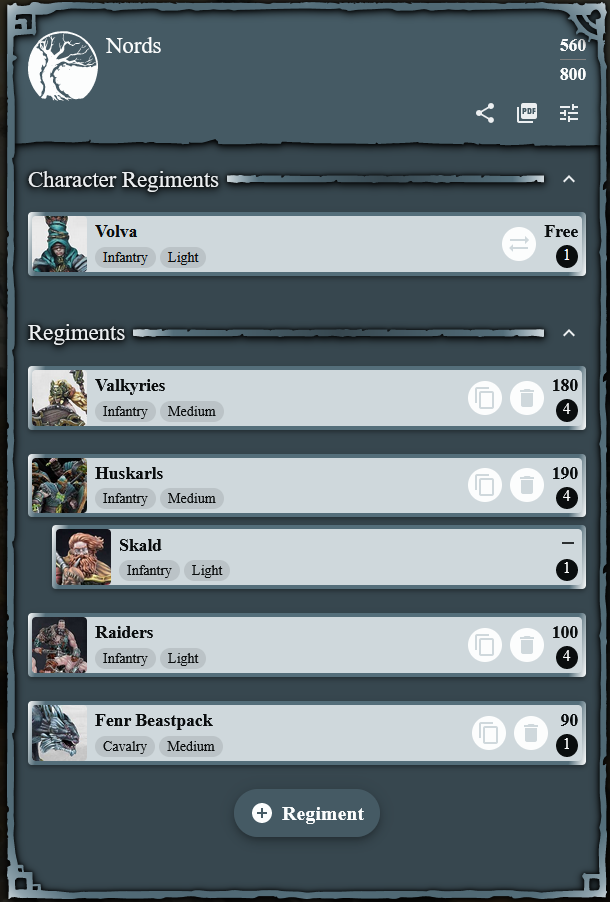The width and height of the screenshot is (610, 902).
Task: Duplicate the Valkyries regiment
Action: coord(485,398)
